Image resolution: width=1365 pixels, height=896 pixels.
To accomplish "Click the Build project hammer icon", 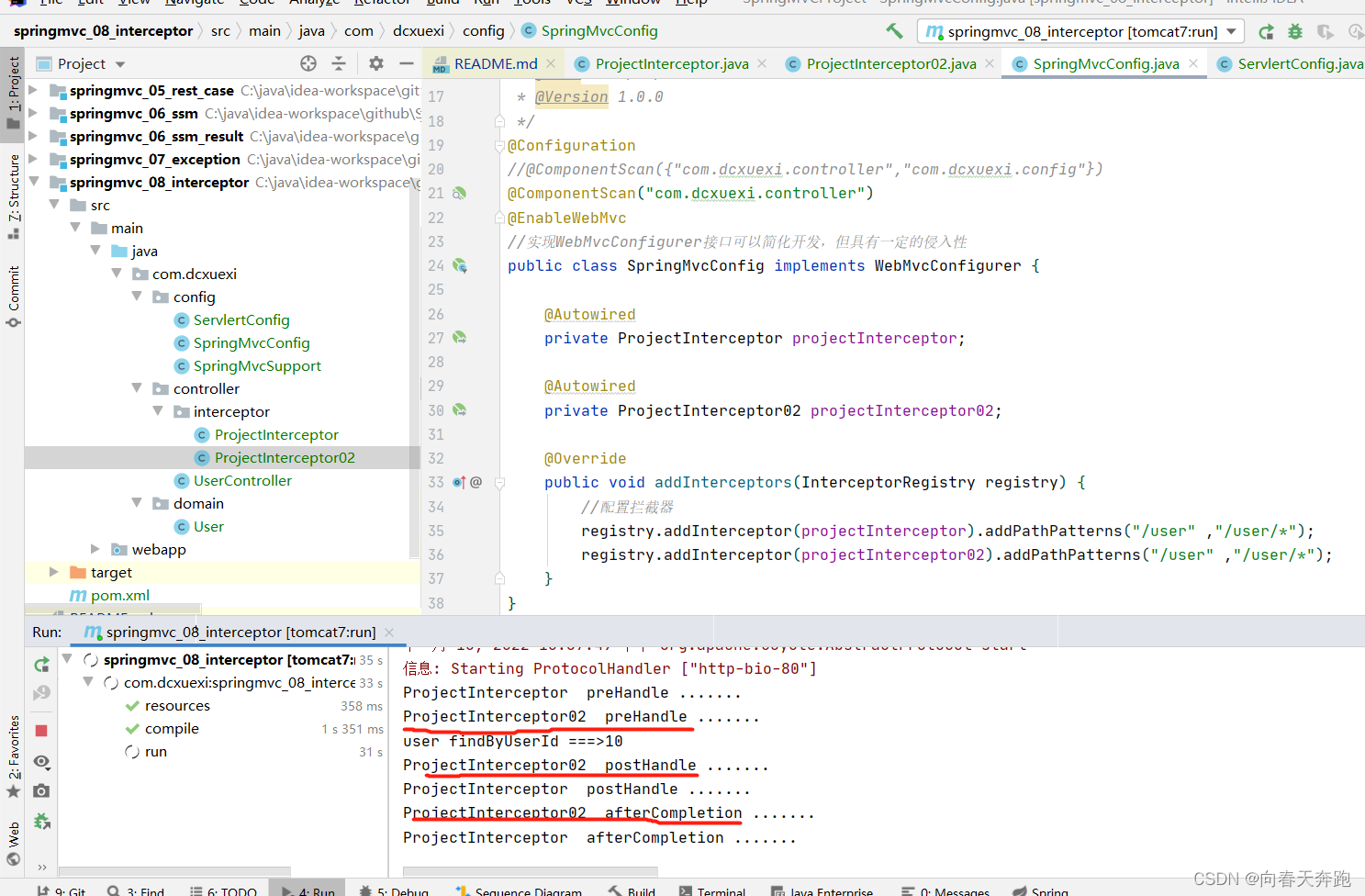I will [x=894, y=31].
